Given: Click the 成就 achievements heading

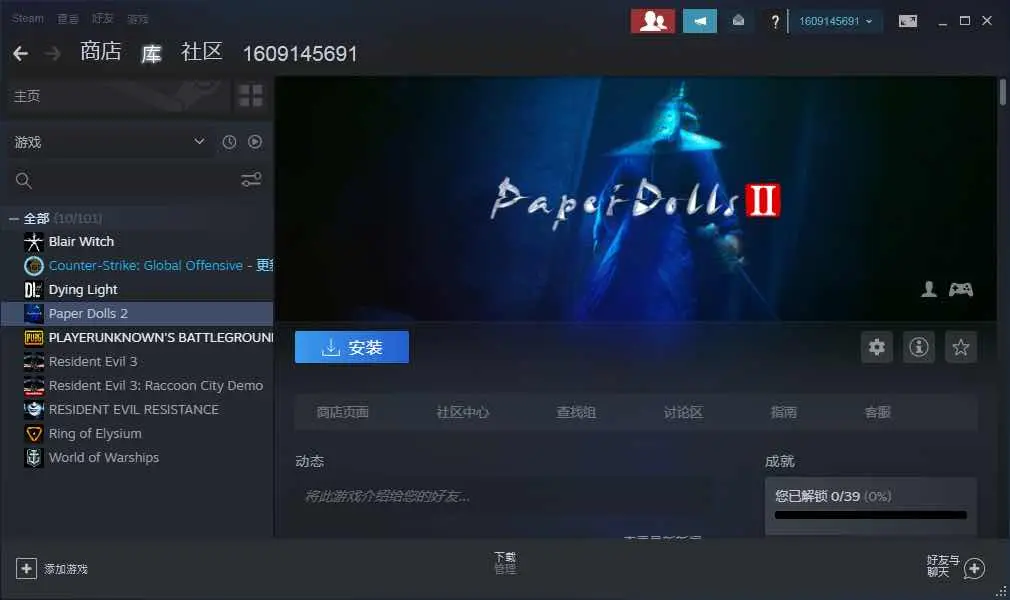Looking at the screenshot, I should pyautogui.click(x=779, y=461).
